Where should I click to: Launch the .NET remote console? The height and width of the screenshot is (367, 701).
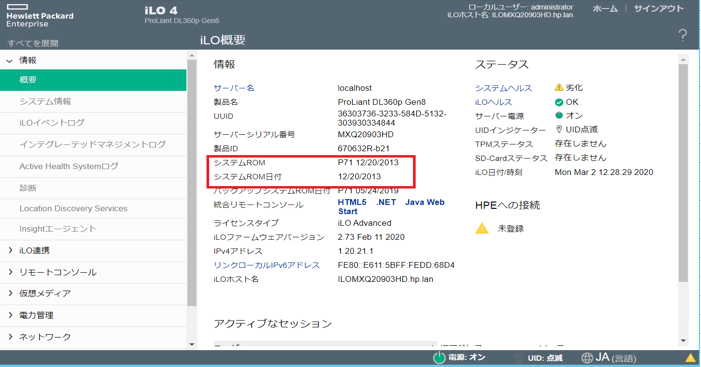[386, 202]
